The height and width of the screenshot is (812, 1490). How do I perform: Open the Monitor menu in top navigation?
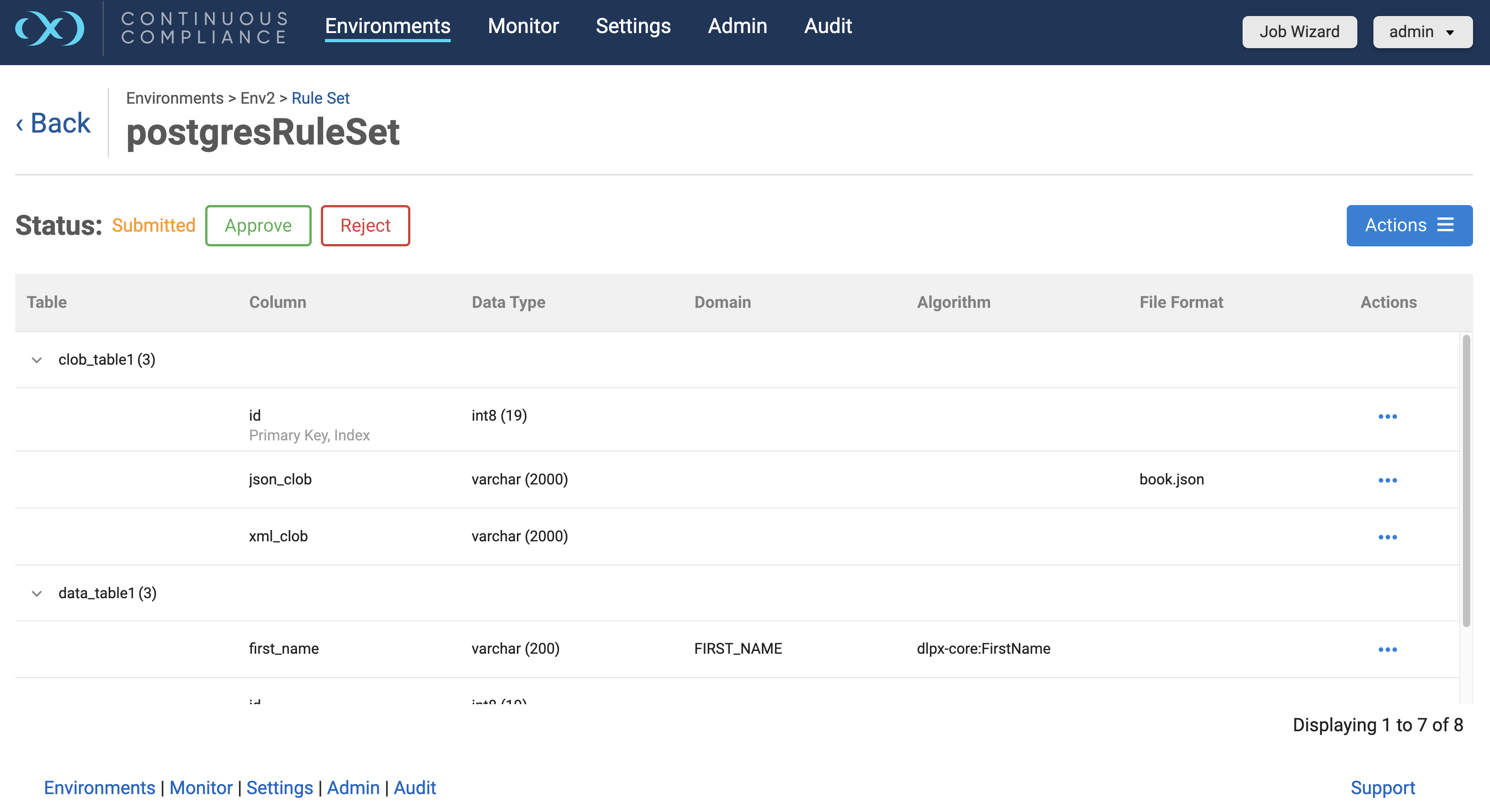(523, 26)
